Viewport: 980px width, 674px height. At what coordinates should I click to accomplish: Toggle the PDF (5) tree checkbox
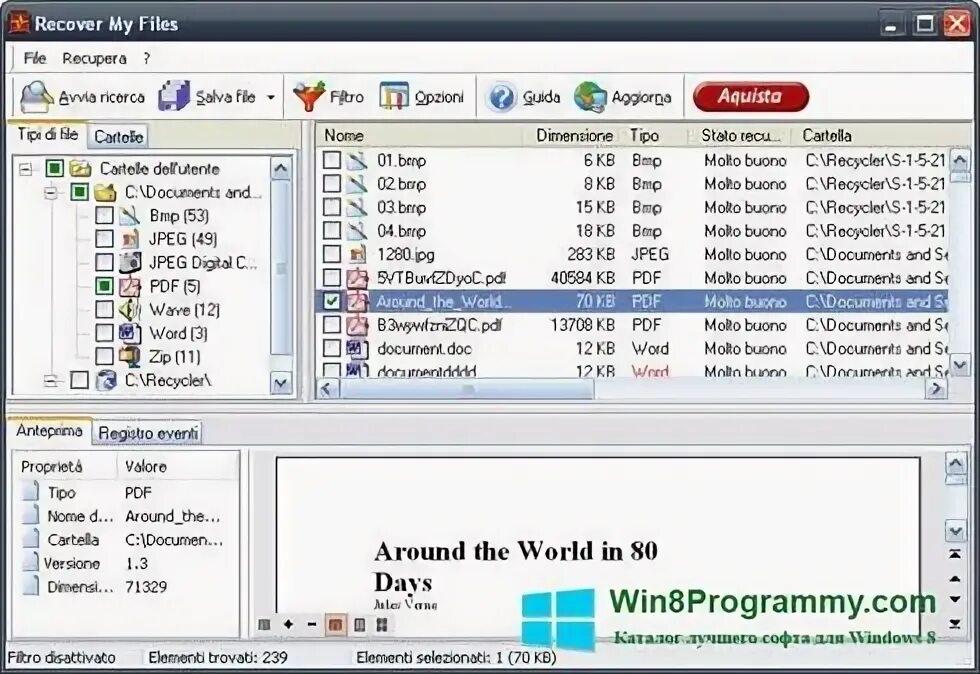pos(104,286)
